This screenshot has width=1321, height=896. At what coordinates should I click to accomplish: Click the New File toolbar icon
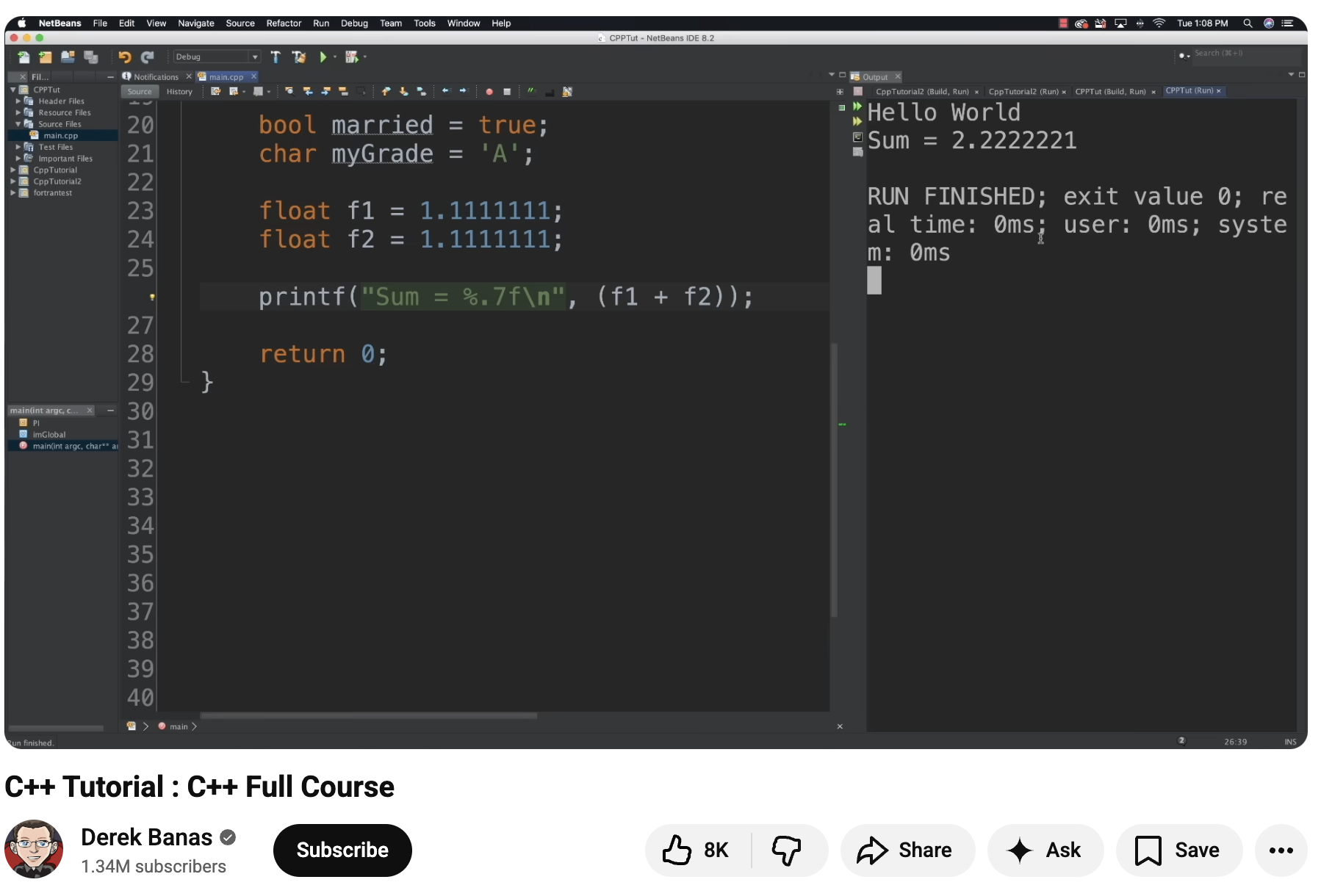[24, 57]
